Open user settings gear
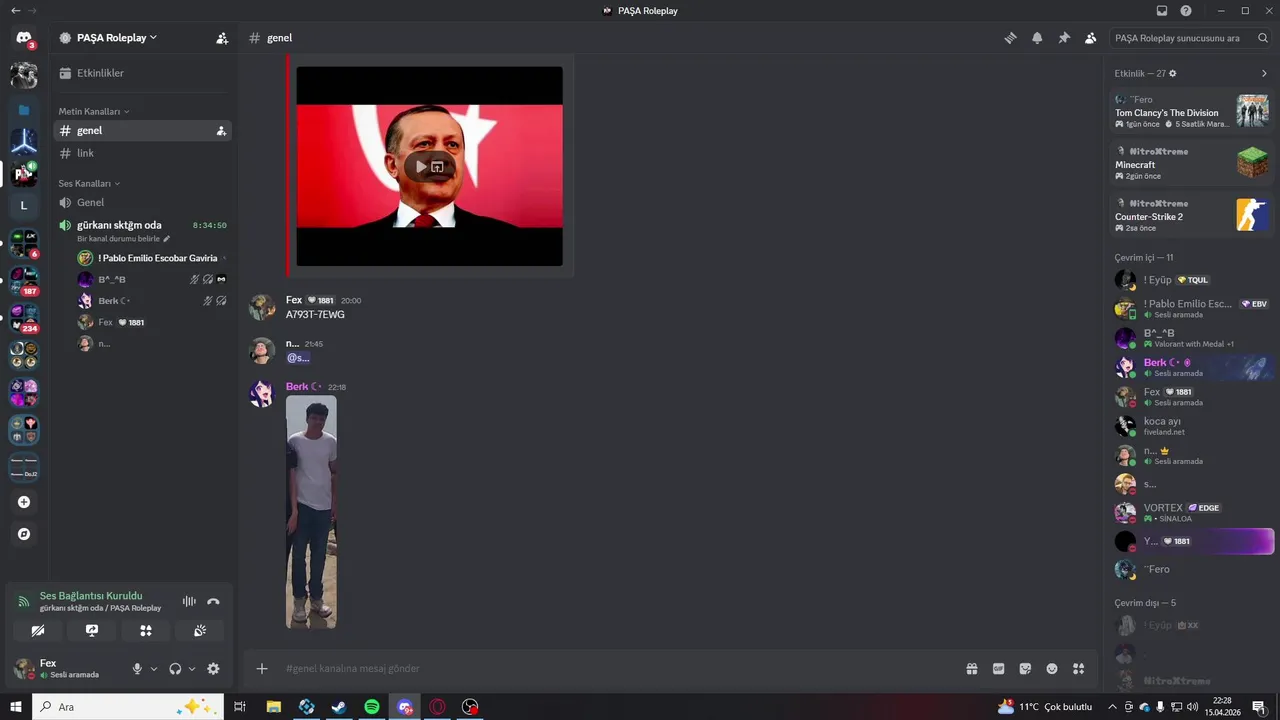The height and width of the screenshot is (720, 1280). 213,669
